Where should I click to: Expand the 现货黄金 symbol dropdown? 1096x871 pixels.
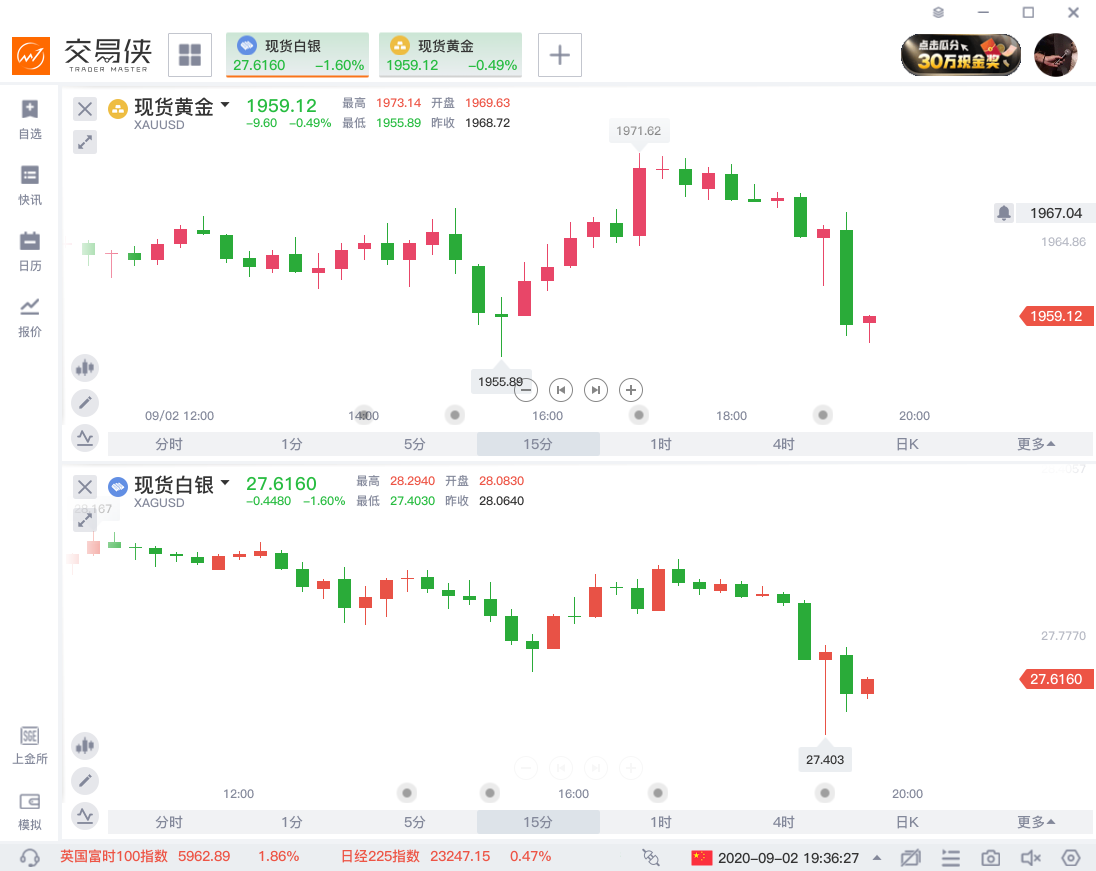pos(225,105)
